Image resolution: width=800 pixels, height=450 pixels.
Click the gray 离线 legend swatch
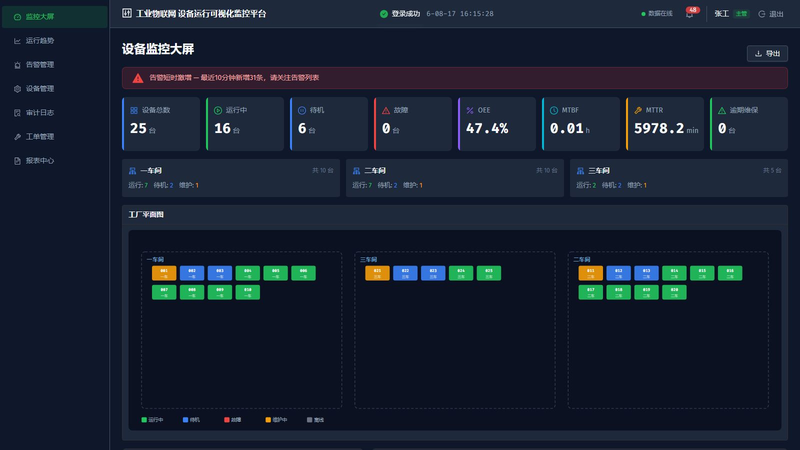point(309,420)
